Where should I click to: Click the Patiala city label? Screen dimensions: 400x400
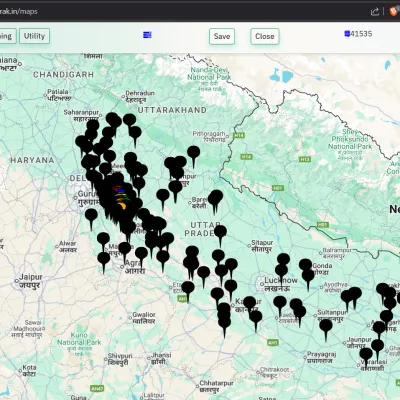(59, 95)
